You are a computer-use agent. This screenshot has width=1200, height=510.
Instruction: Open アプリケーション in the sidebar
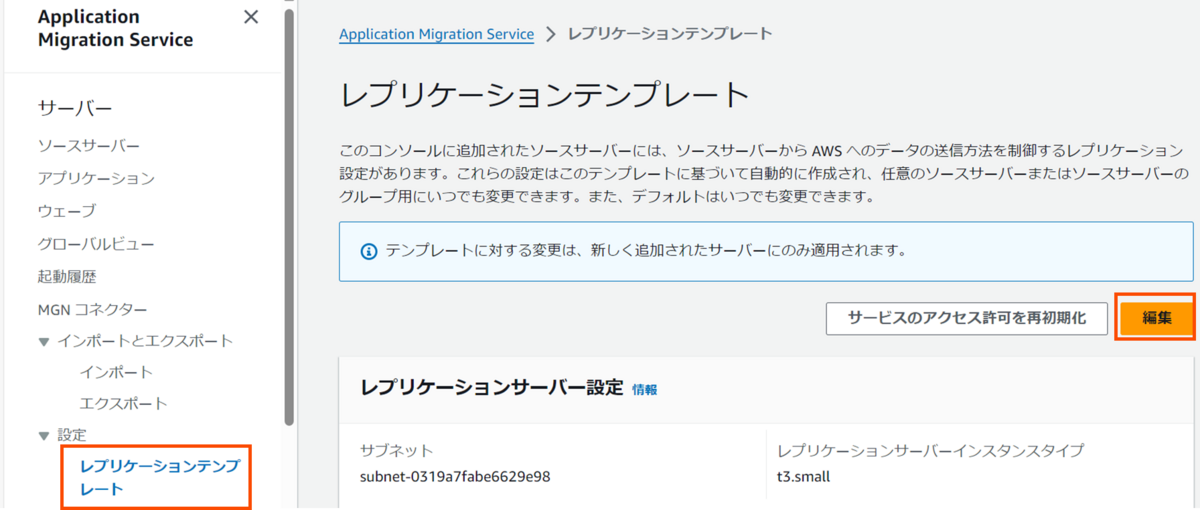[x=96, y=178]
